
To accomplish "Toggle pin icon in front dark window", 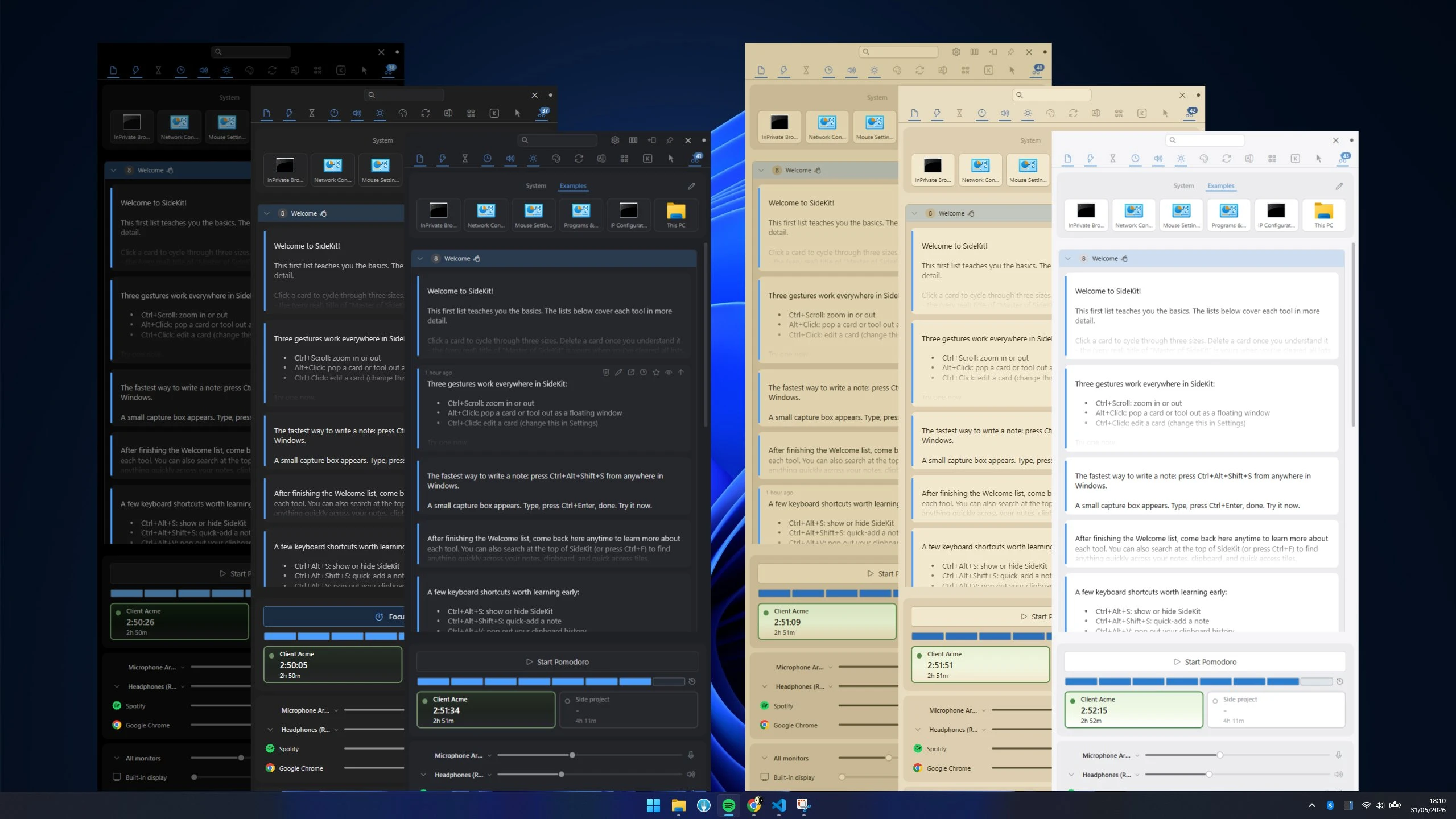I will click(670, 140).
